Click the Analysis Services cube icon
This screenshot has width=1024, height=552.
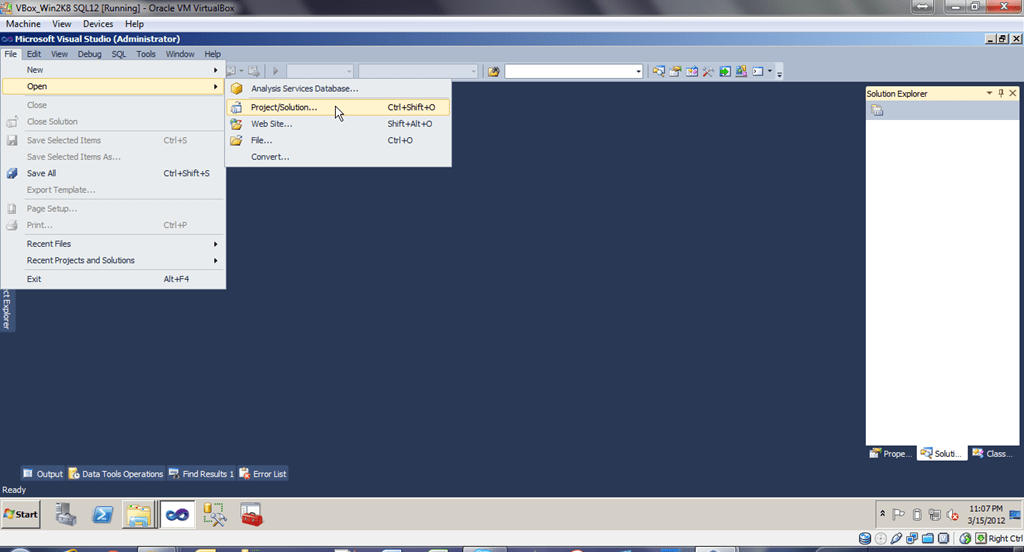[x=236, y=88]
